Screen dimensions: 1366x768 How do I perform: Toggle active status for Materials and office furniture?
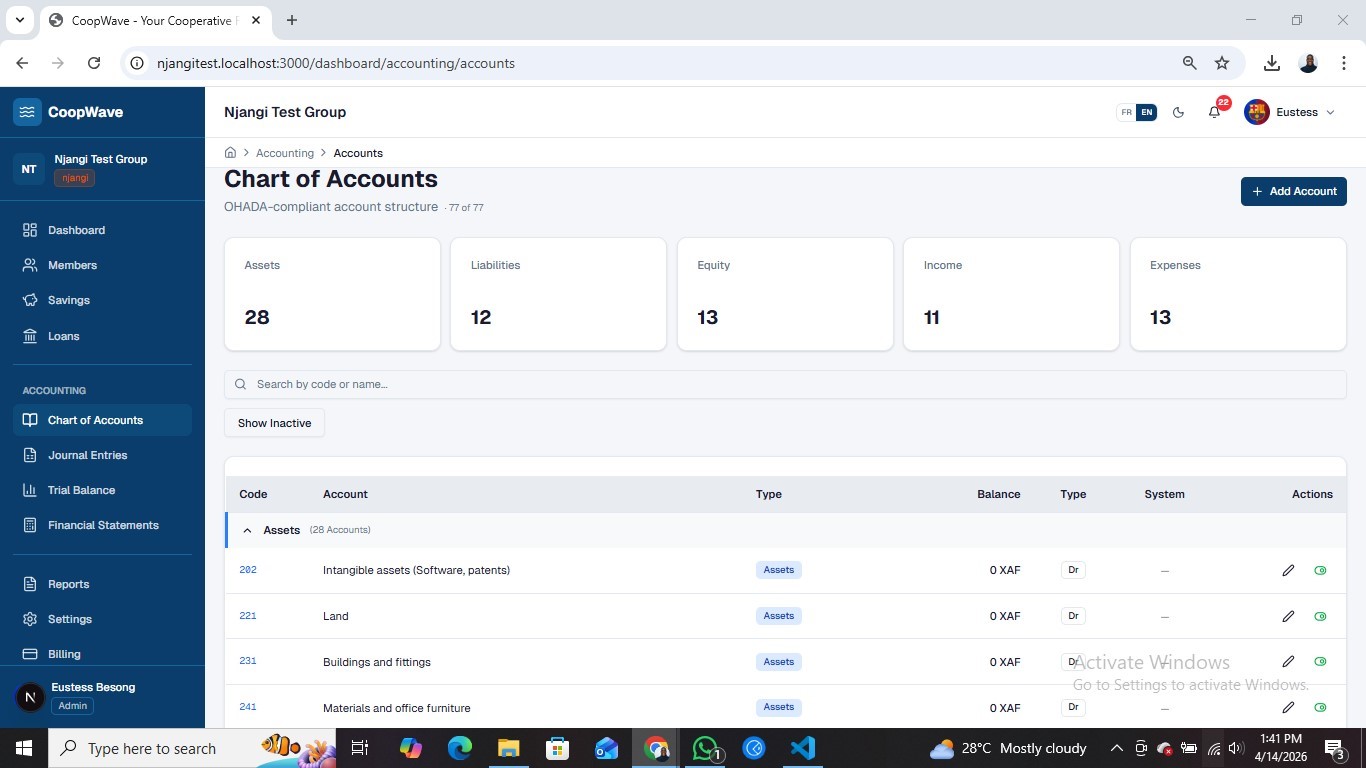1320,708
